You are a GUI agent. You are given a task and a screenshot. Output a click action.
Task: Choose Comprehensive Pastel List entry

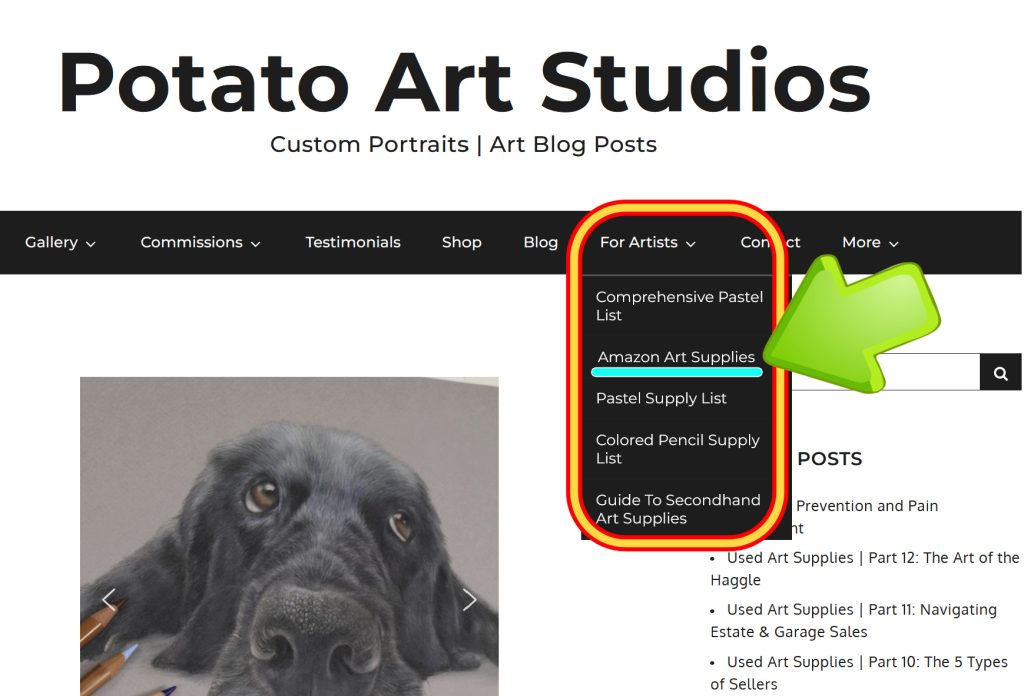point(679,306)
